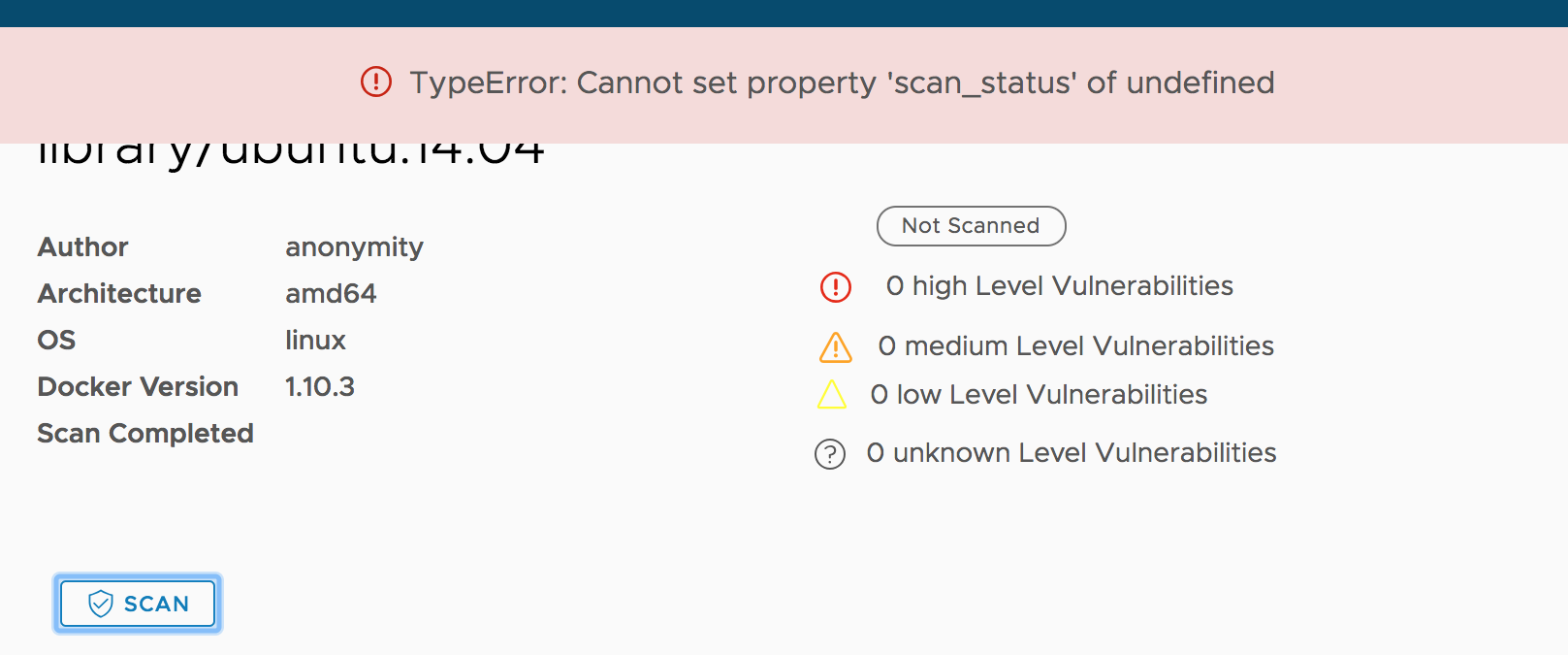This screenshot has width=1568, height=655.
Task: Click the unknown vulnerabilities question mark icon
Action: [x=829, y=454]
